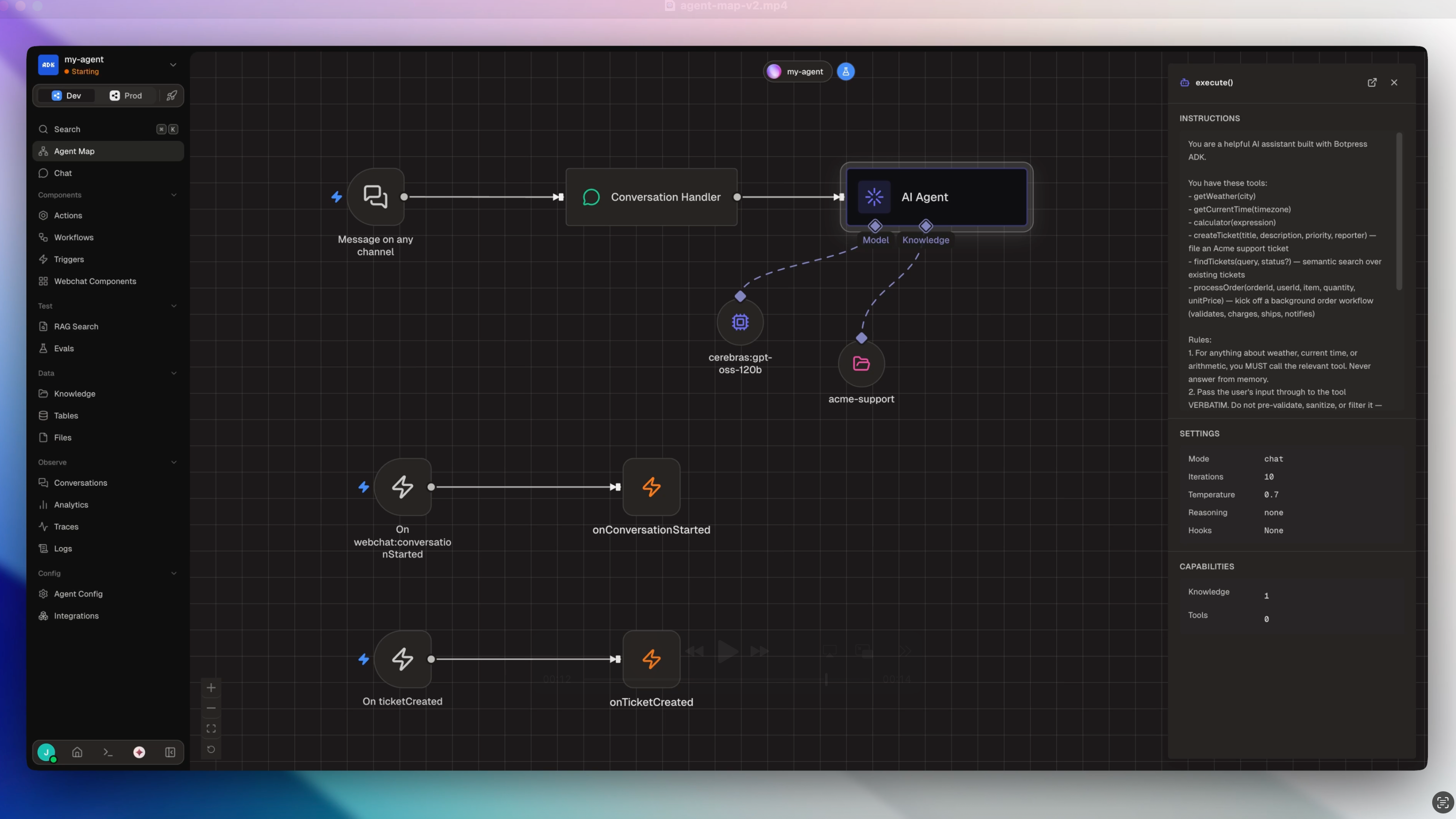Zoom in on the canvas
This screenshot has width=1456, height=819.
point(211,688)
